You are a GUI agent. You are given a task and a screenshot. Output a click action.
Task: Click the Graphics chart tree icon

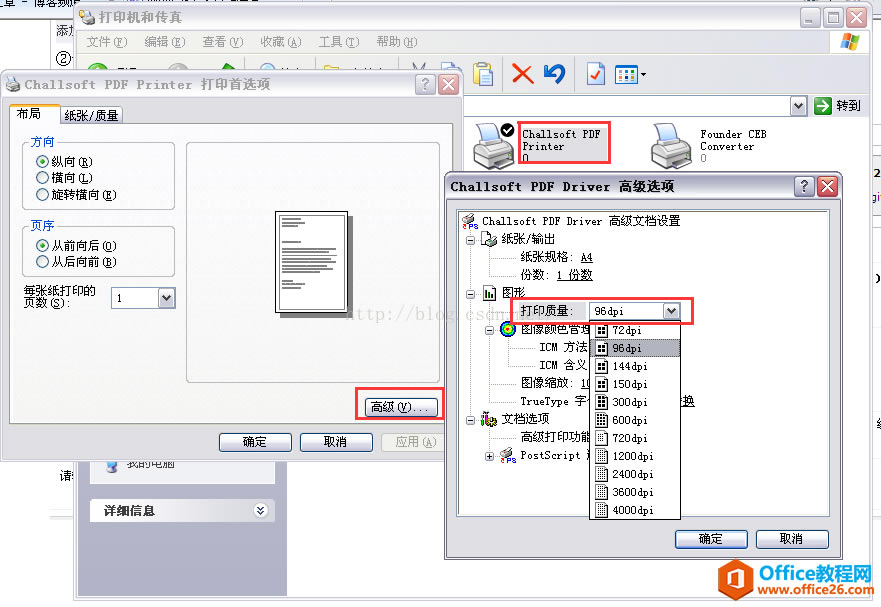(x=489, y=293)
